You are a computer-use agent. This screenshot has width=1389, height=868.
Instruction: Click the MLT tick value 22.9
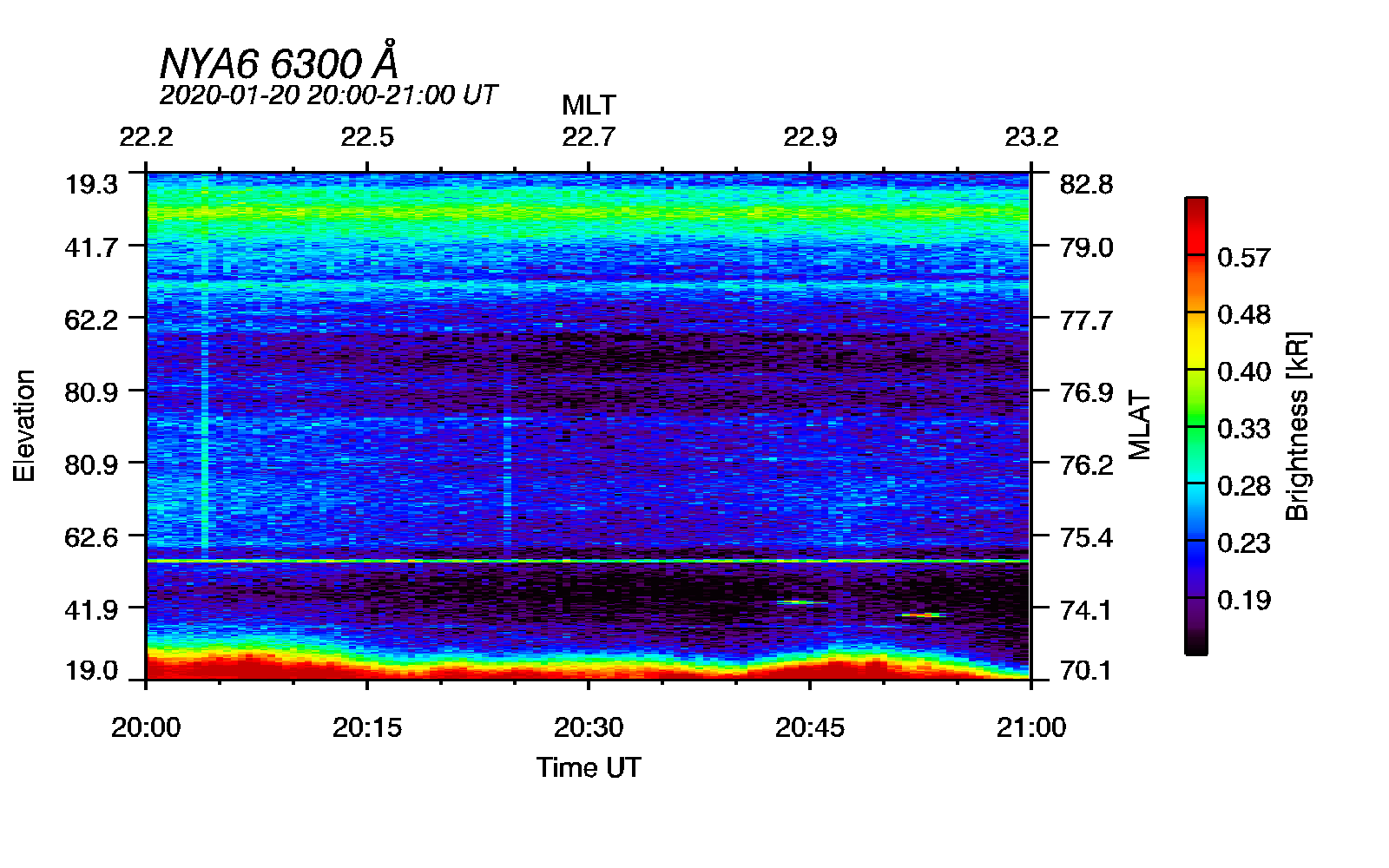[x=810, y=137]
